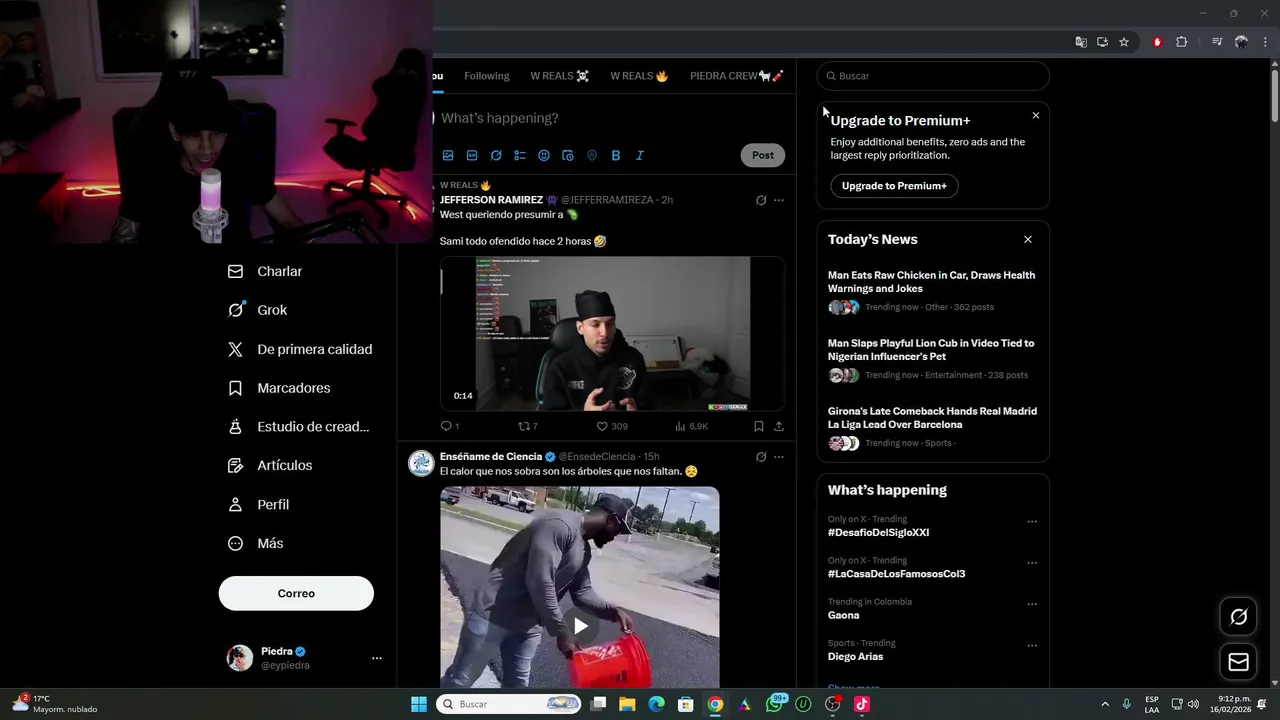The image size is (1280, 720).
Task: Open the W REALS fire tab
Action: tap(639, 76)
